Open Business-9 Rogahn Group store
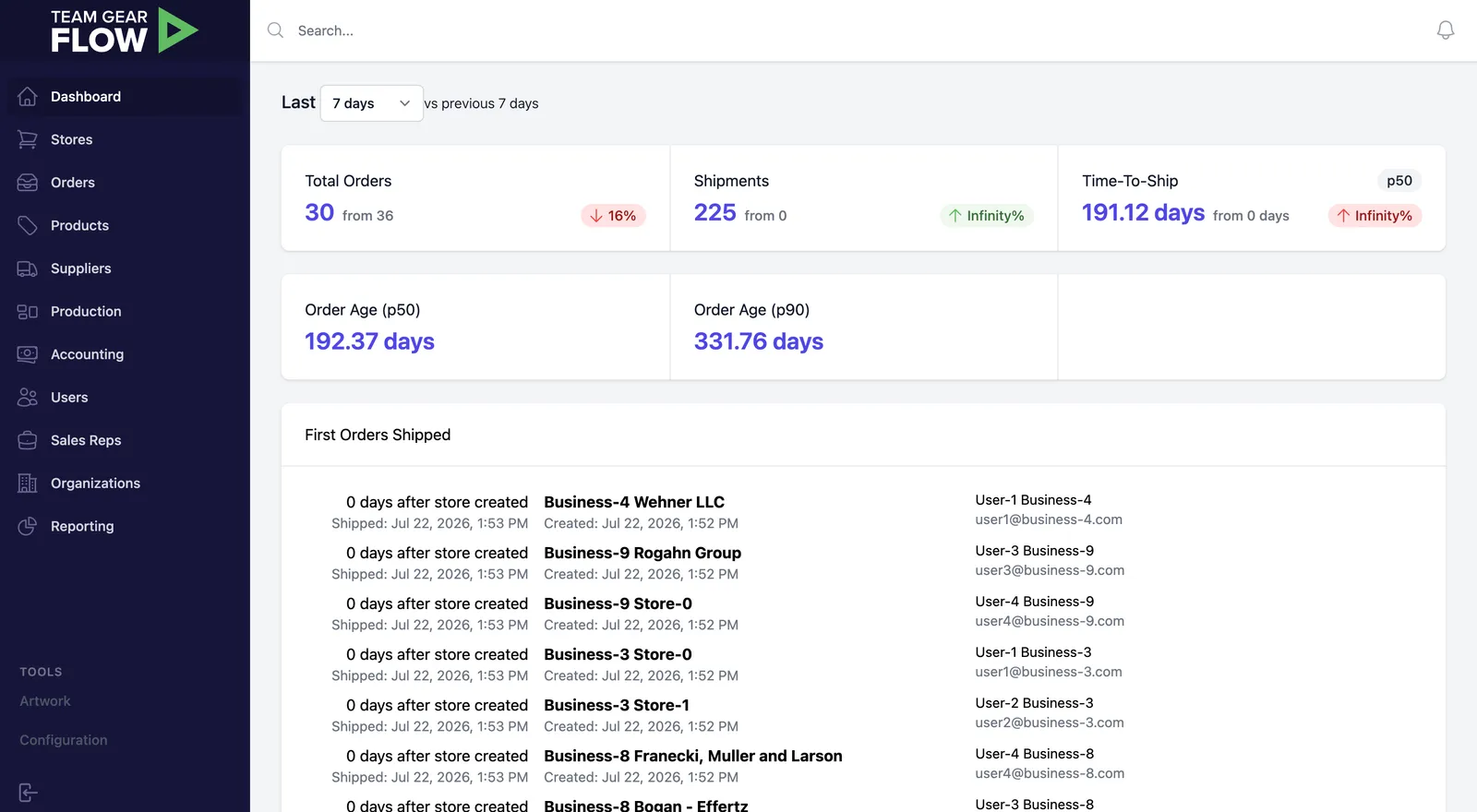The width and height of the screenshot is (1477, 812). click(x=642, y=553)
